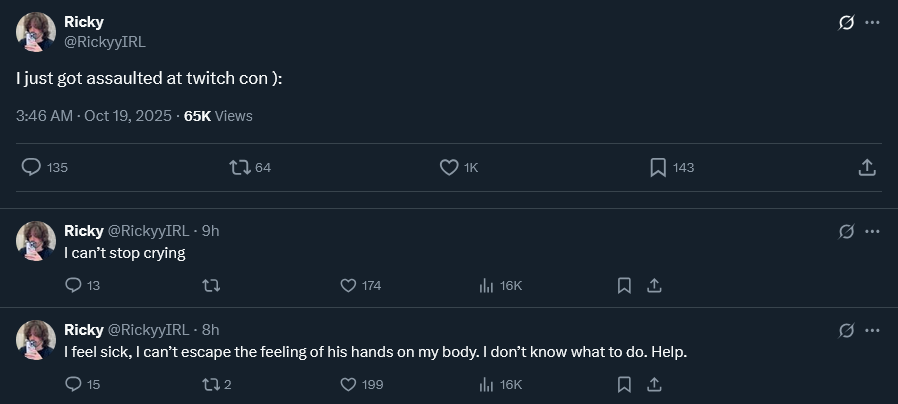
Task: Open more options menu on main tweet
Action: pyautogui.click(x=872, y=23)
